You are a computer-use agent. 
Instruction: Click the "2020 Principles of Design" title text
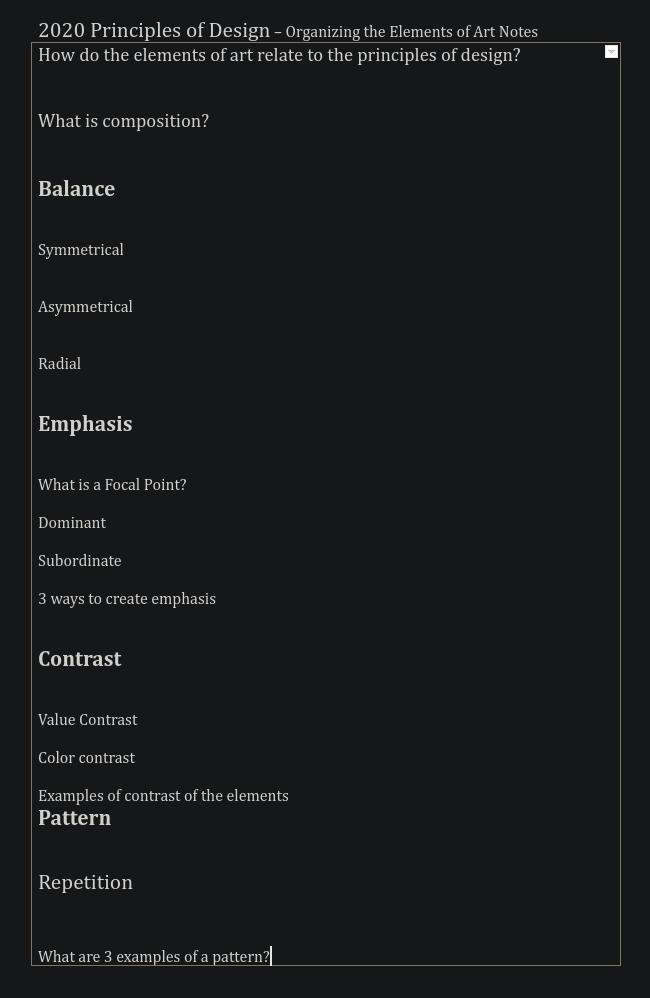(x=154, y=30)
